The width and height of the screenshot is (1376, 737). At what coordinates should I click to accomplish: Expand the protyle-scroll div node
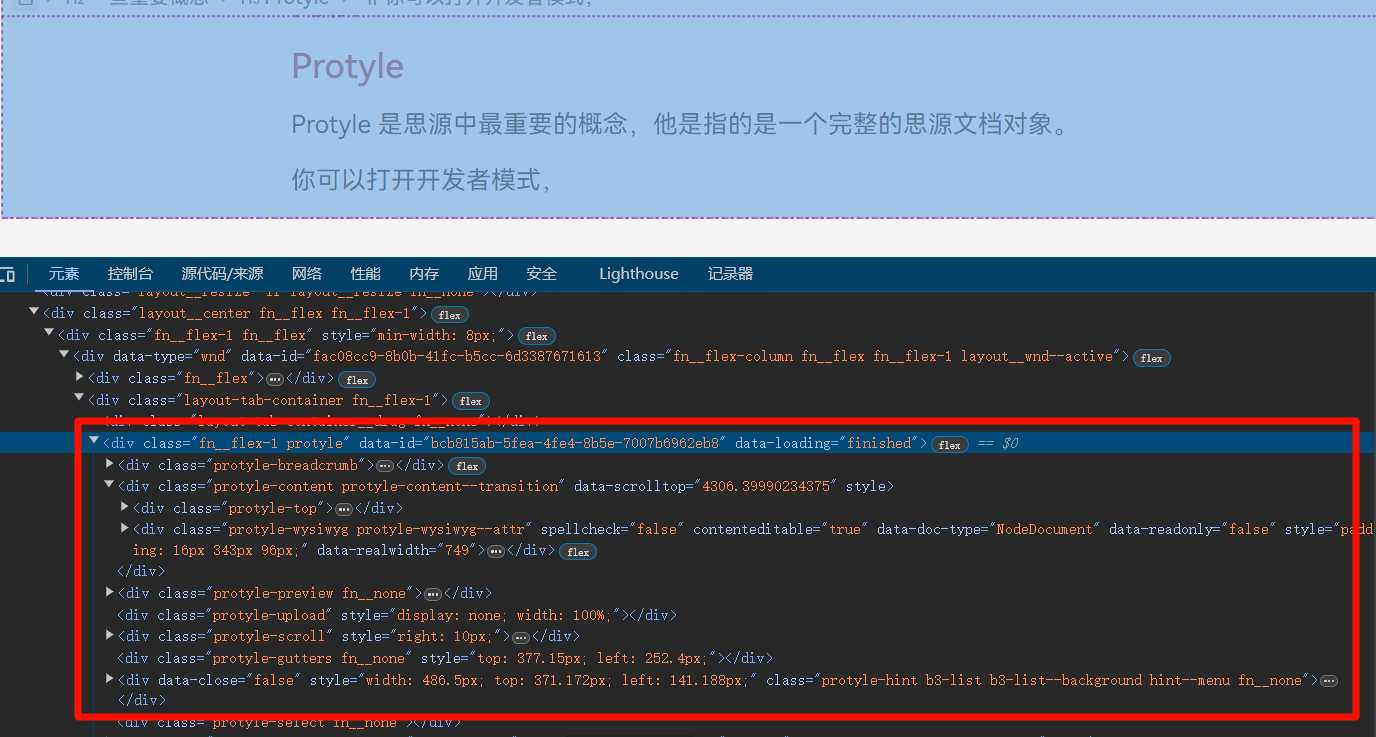coord(110,636)
